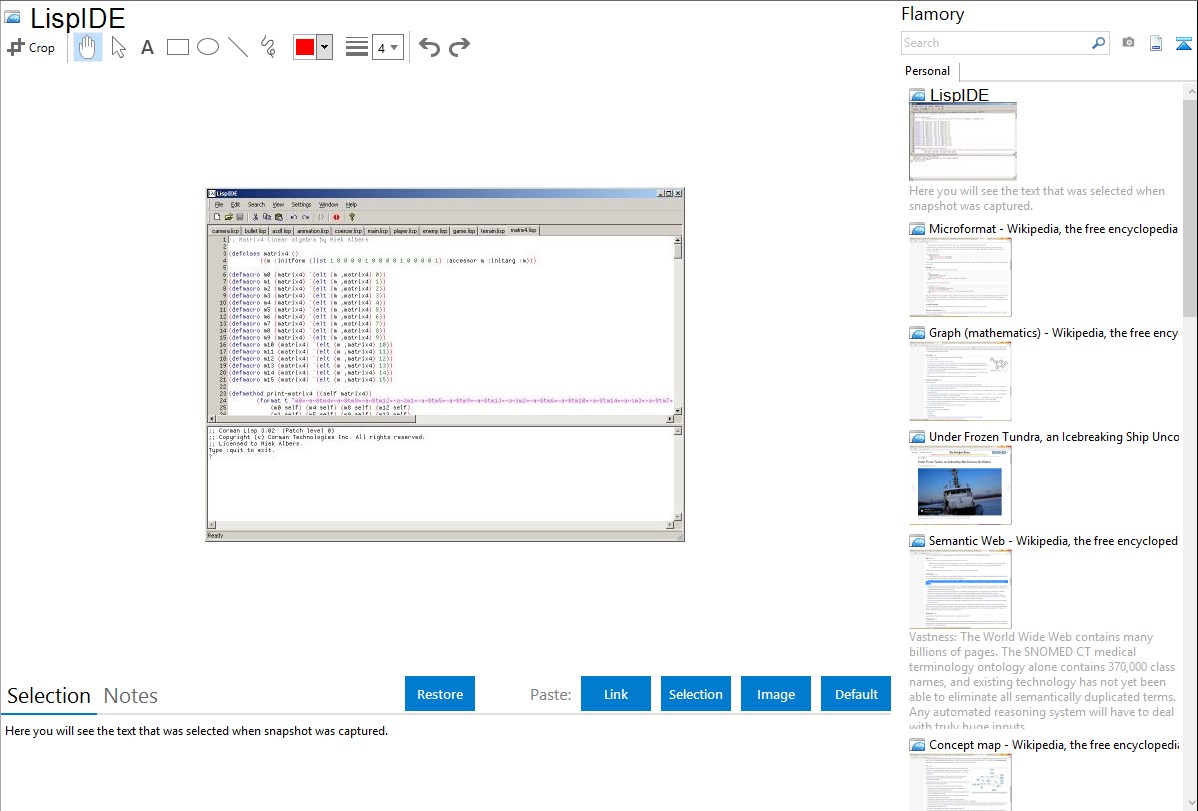The width and height of the screenshot is (1198, 811).
Task: Select the arrow pointer tool
Action: 118,47
